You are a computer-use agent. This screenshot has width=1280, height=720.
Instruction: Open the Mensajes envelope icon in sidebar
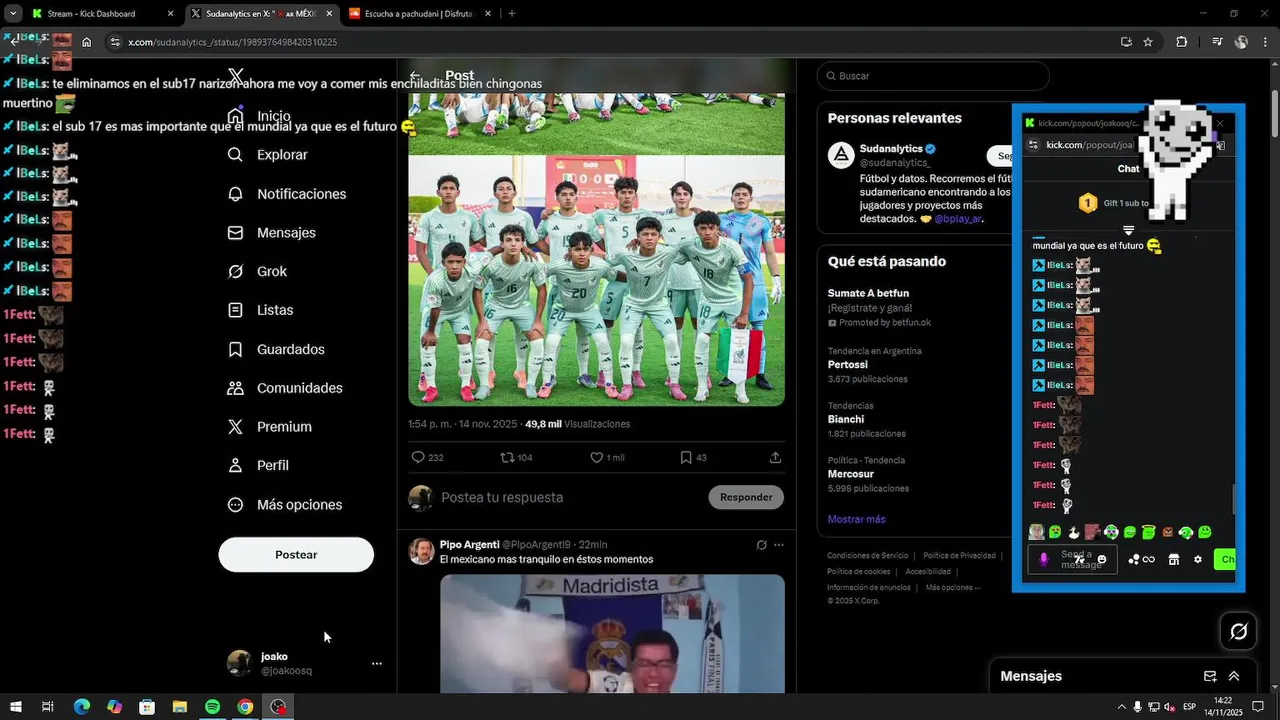click(x=235, y=232)
